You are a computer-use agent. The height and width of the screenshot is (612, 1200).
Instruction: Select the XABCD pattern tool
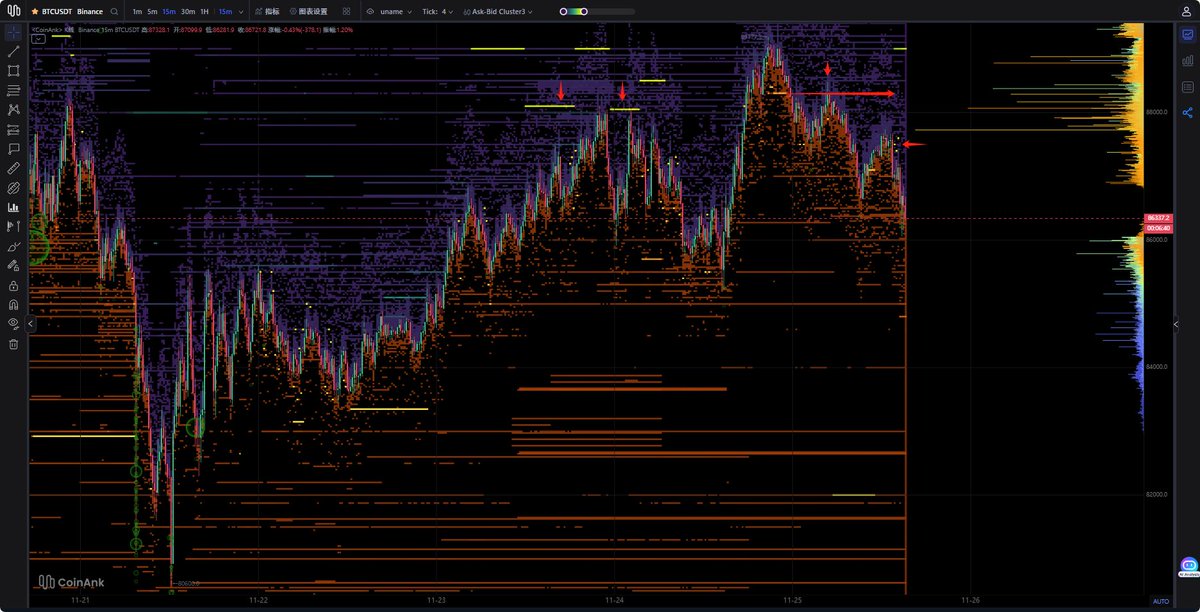click(13, 110)
